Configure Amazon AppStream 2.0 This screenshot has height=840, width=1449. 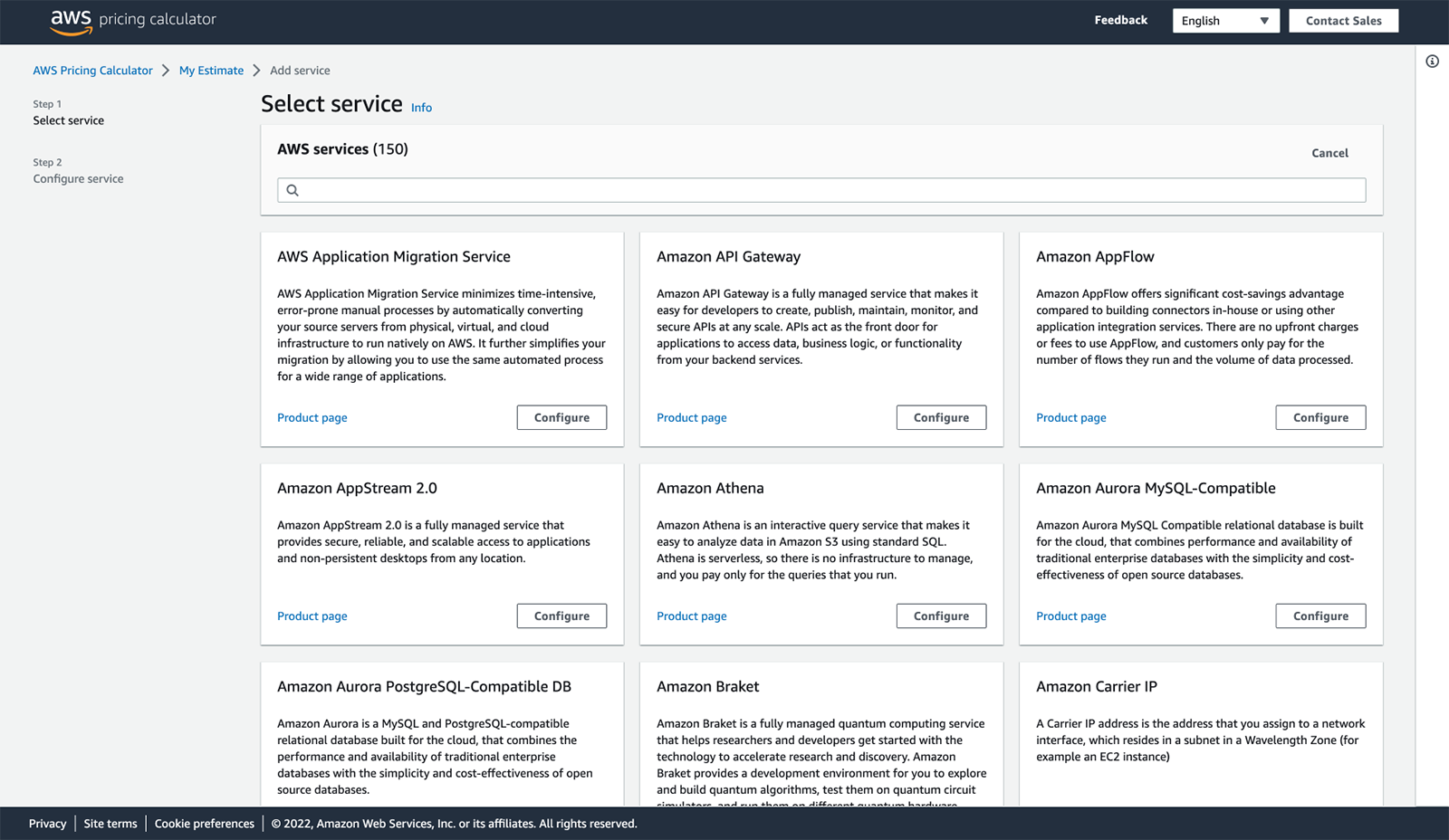(561, 616)
